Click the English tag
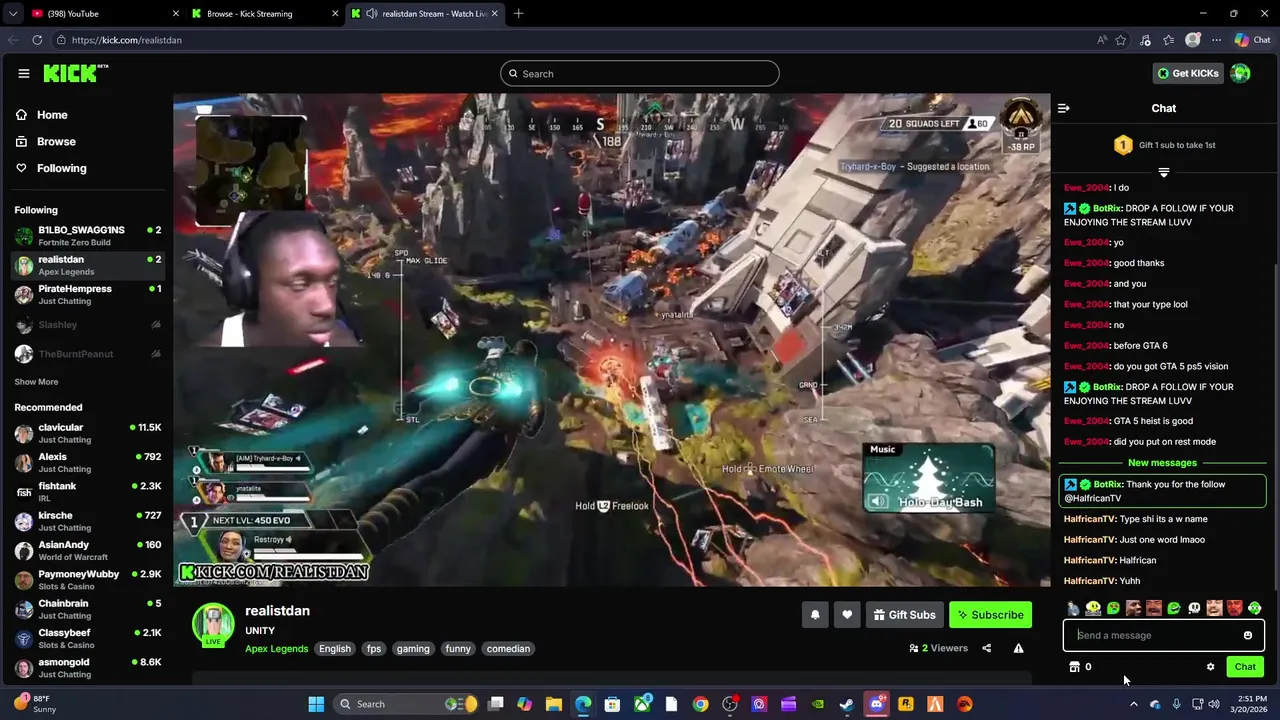1280x720 pixels. [x=335, y=649]
